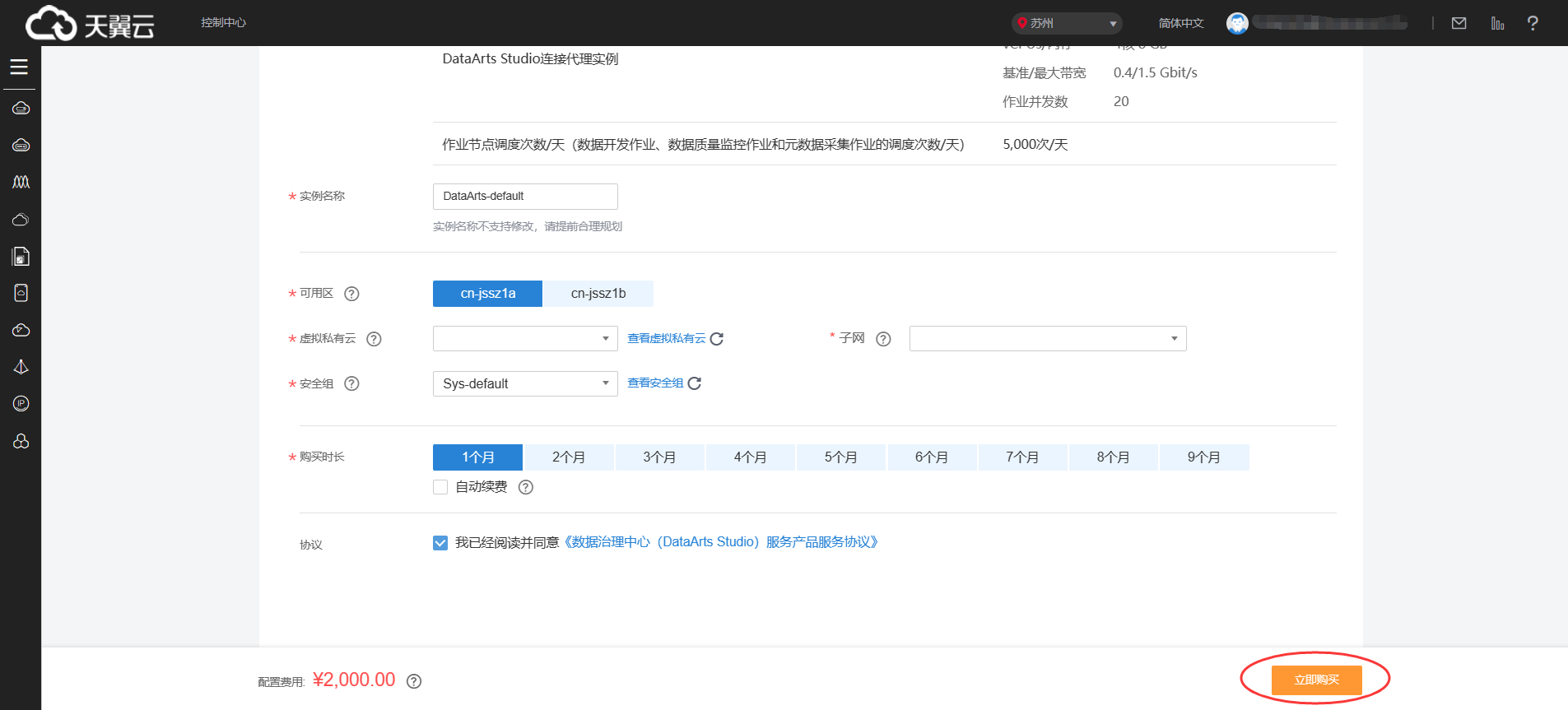Uncheck the 我已经阅读并同意 agreement checkbox
1568x710 pixels.
click(x=440, y=543)
